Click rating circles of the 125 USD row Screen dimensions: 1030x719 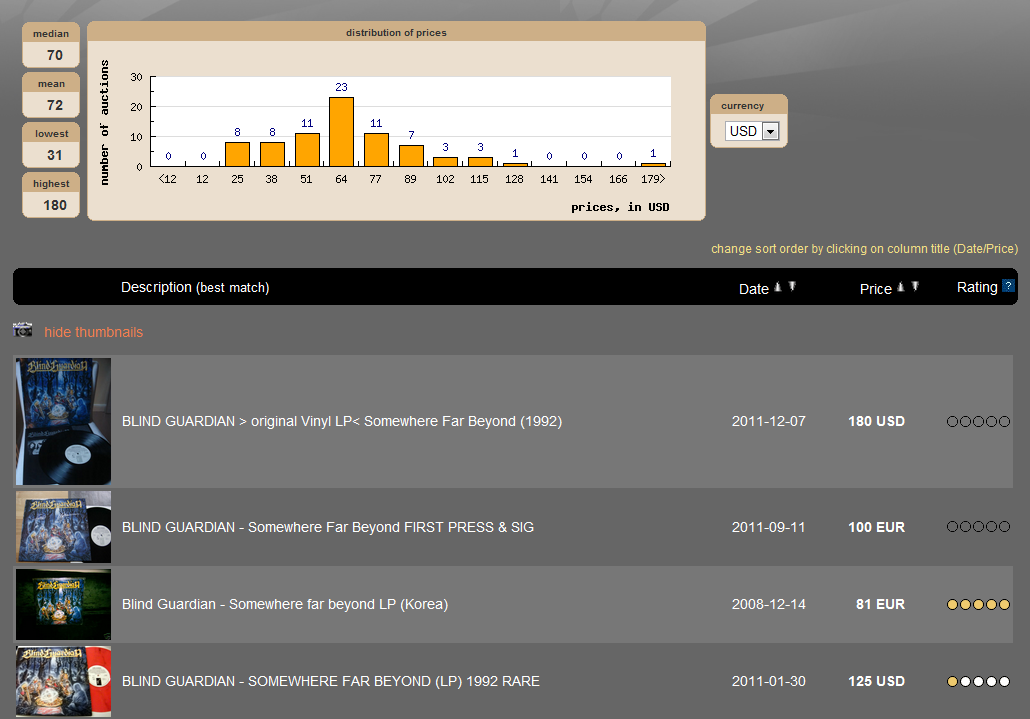[x=978, y=682]
